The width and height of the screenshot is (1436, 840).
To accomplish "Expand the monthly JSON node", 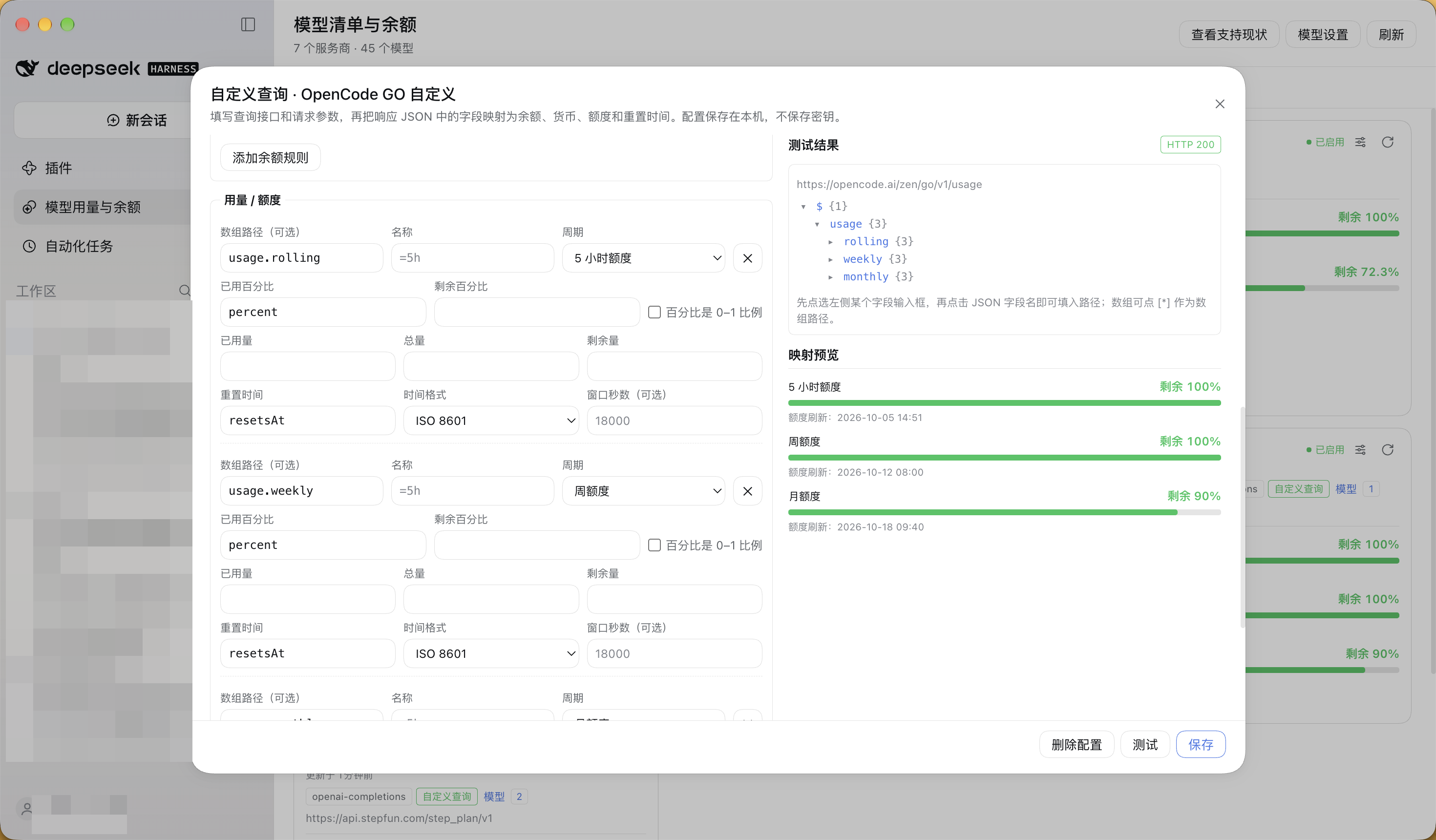I will coord(831,277).
